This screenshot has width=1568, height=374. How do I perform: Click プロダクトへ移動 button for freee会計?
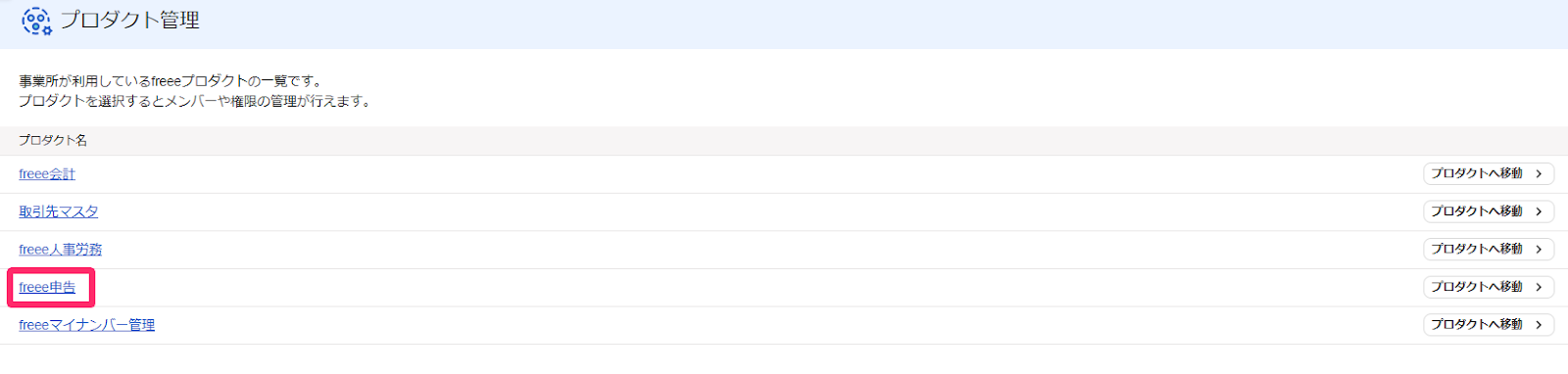point(1489,174)
